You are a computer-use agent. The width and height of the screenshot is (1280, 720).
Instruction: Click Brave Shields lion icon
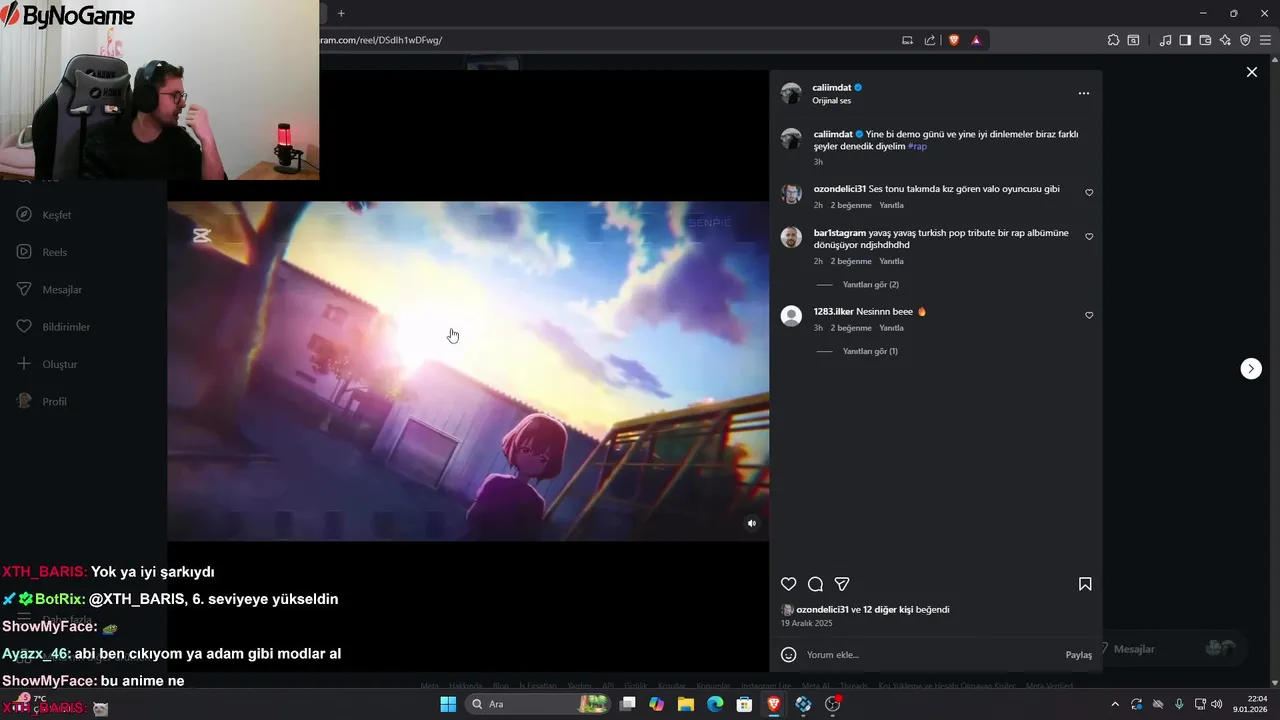953,40
